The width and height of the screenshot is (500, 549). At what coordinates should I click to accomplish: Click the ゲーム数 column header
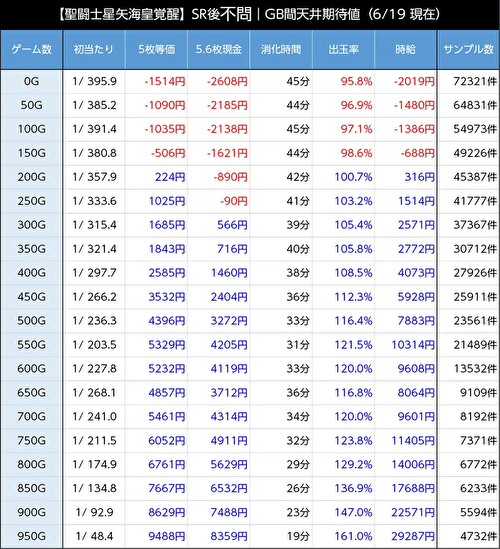[x=32, y=49]
